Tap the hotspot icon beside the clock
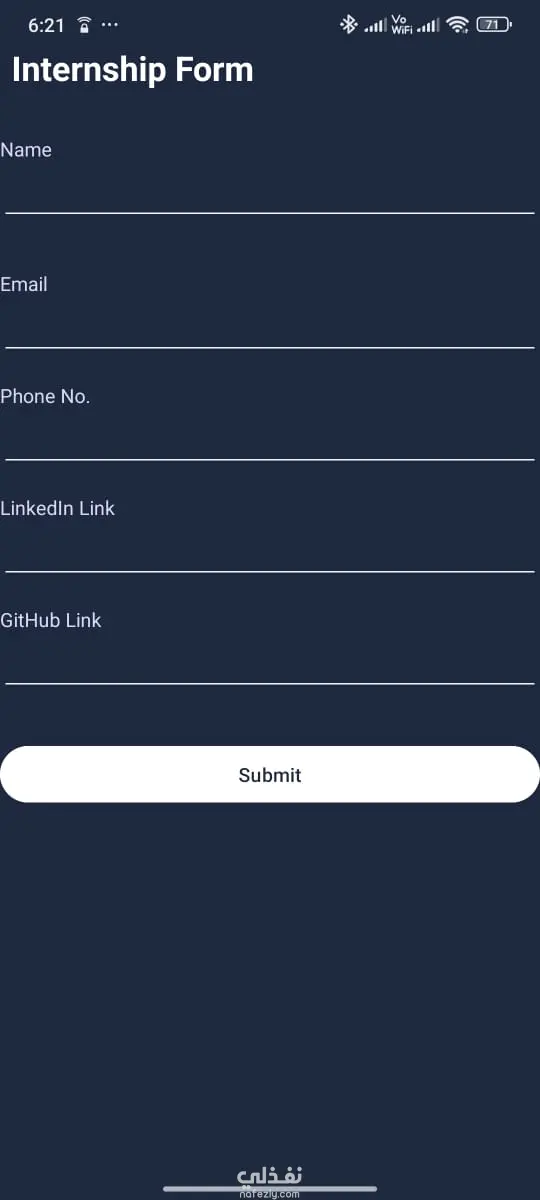The width and height of the screenshot is (540, 1200). point(85,25)
